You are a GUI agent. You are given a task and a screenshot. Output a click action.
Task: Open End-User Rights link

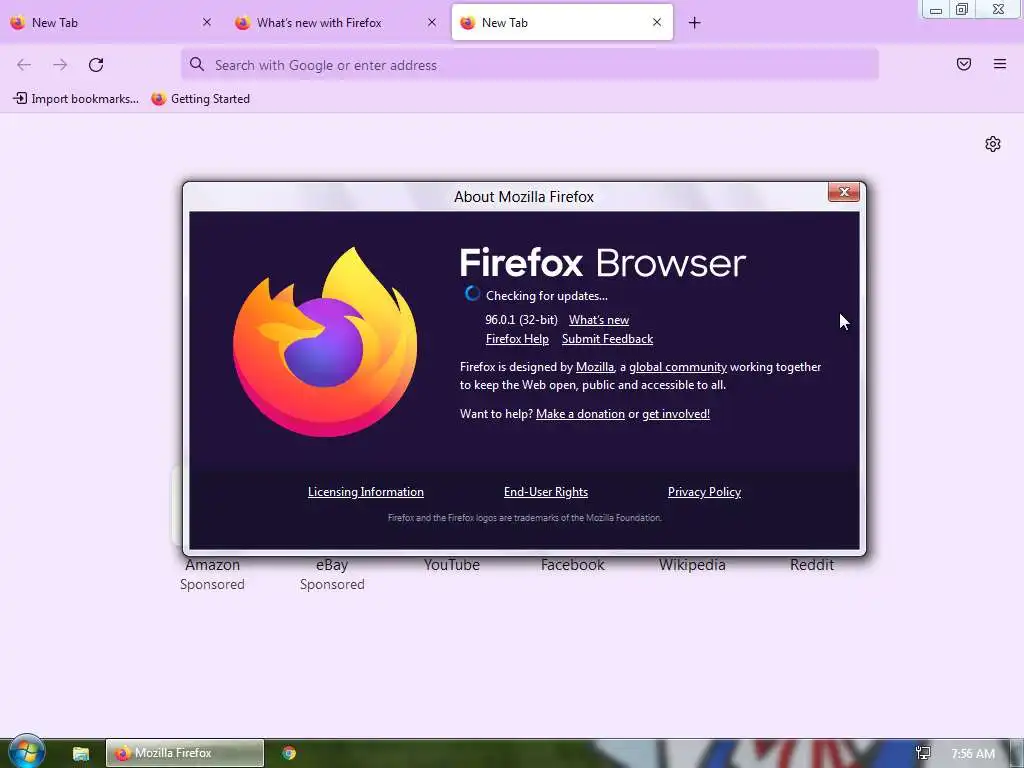(x=546, y=492)
